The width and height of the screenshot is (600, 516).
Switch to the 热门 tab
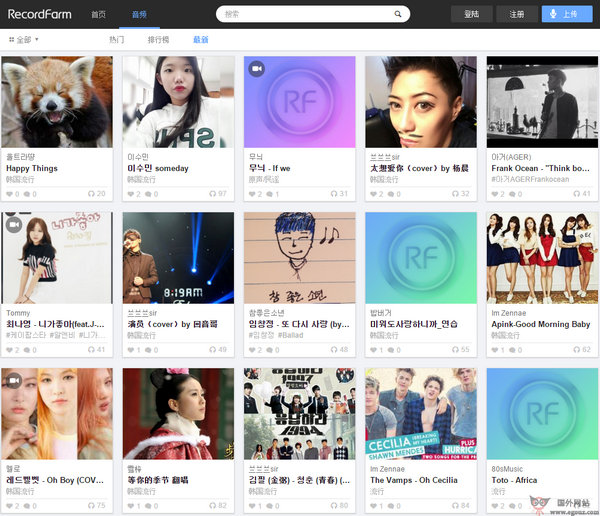(x=117, y=40)
